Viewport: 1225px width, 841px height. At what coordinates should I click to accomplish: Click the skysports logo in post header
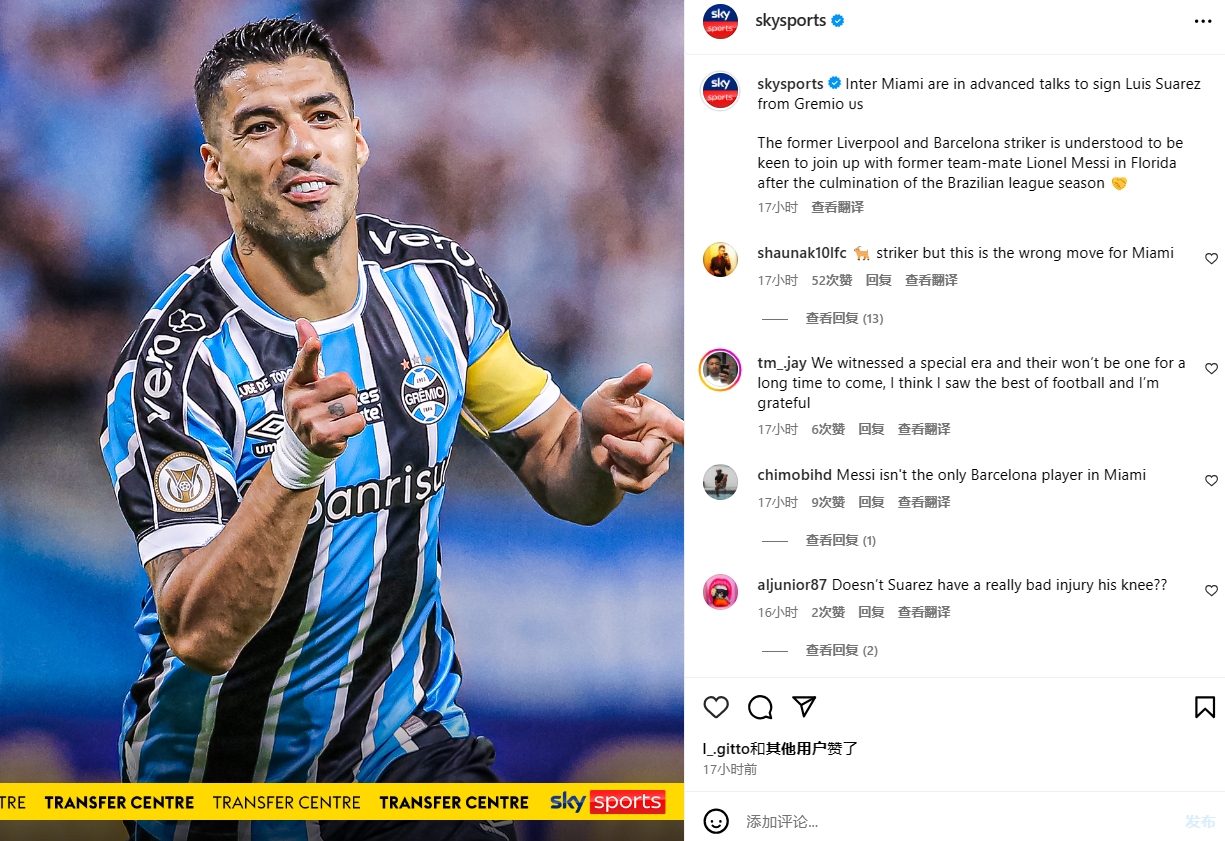720,21
